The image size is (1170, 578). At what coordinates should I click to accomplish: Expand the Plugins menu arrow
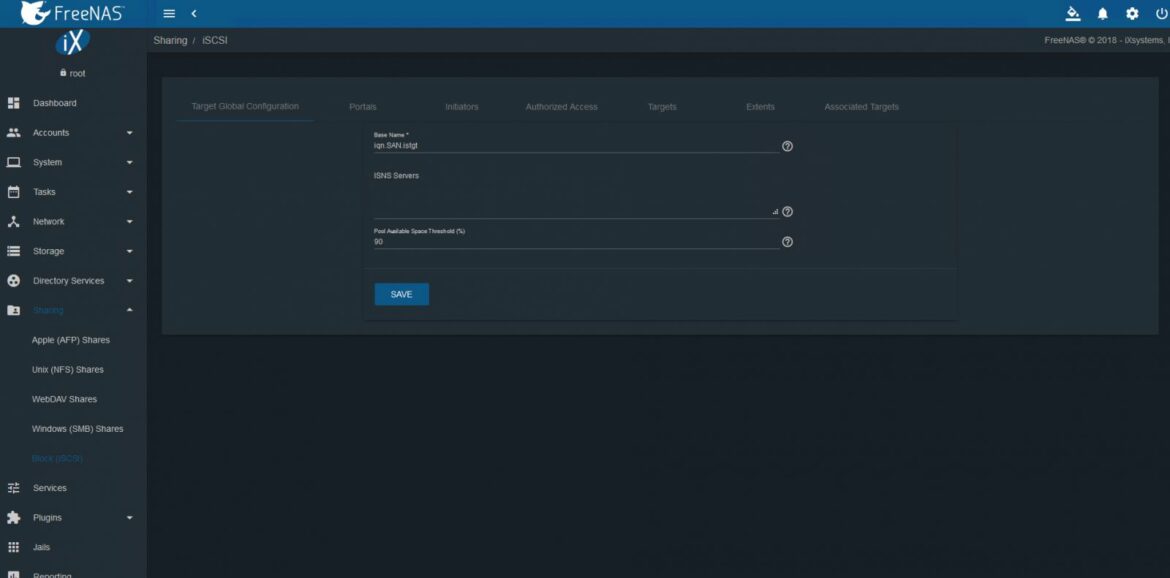click(x=129, y=518)
